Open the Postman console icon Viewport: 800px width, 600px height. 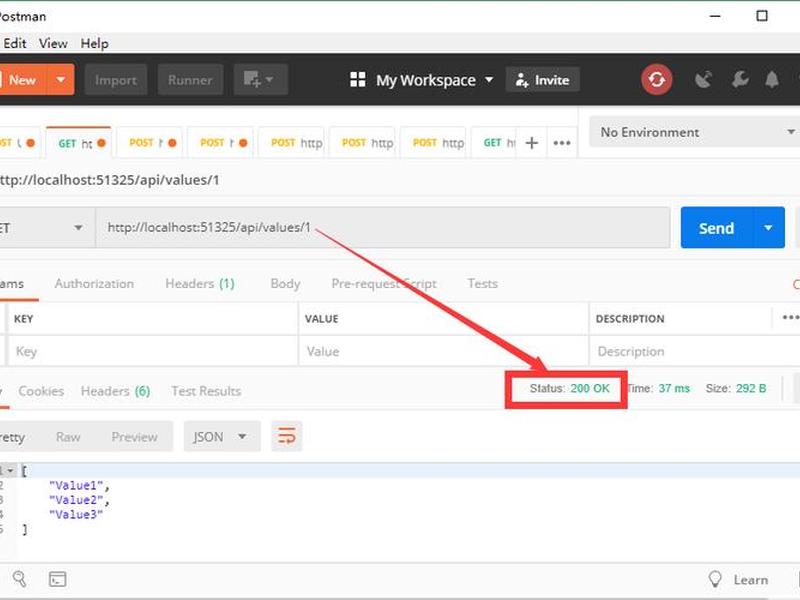coord(57,579)
